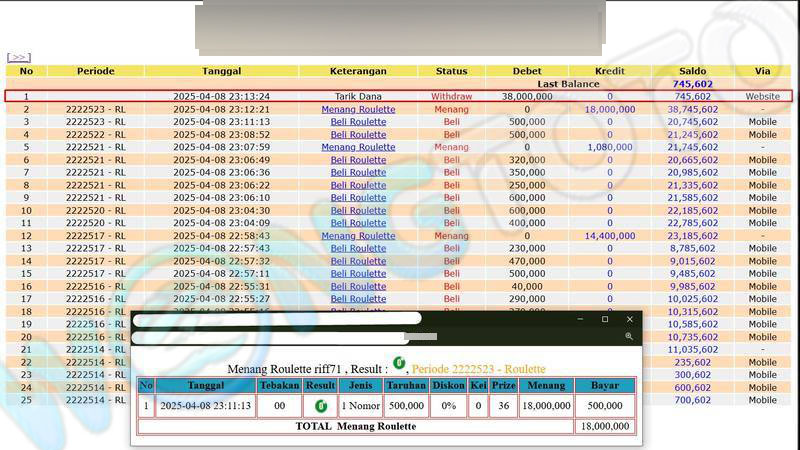Open Menang Roulette entry dated 22:58:43
The width and height of the screenshot is (800, 450).
click(x=358, y=236)
